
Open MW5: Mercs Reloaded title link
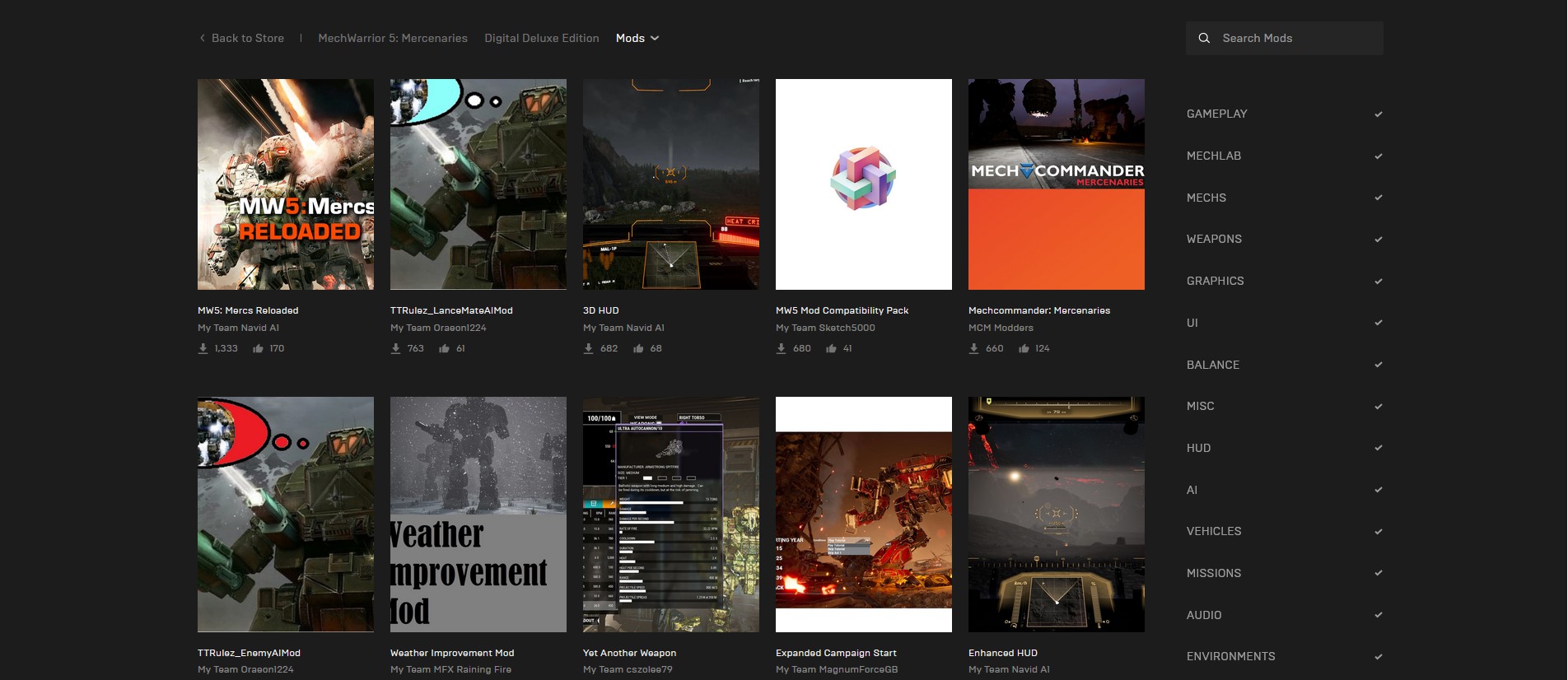tap(248, 310)
